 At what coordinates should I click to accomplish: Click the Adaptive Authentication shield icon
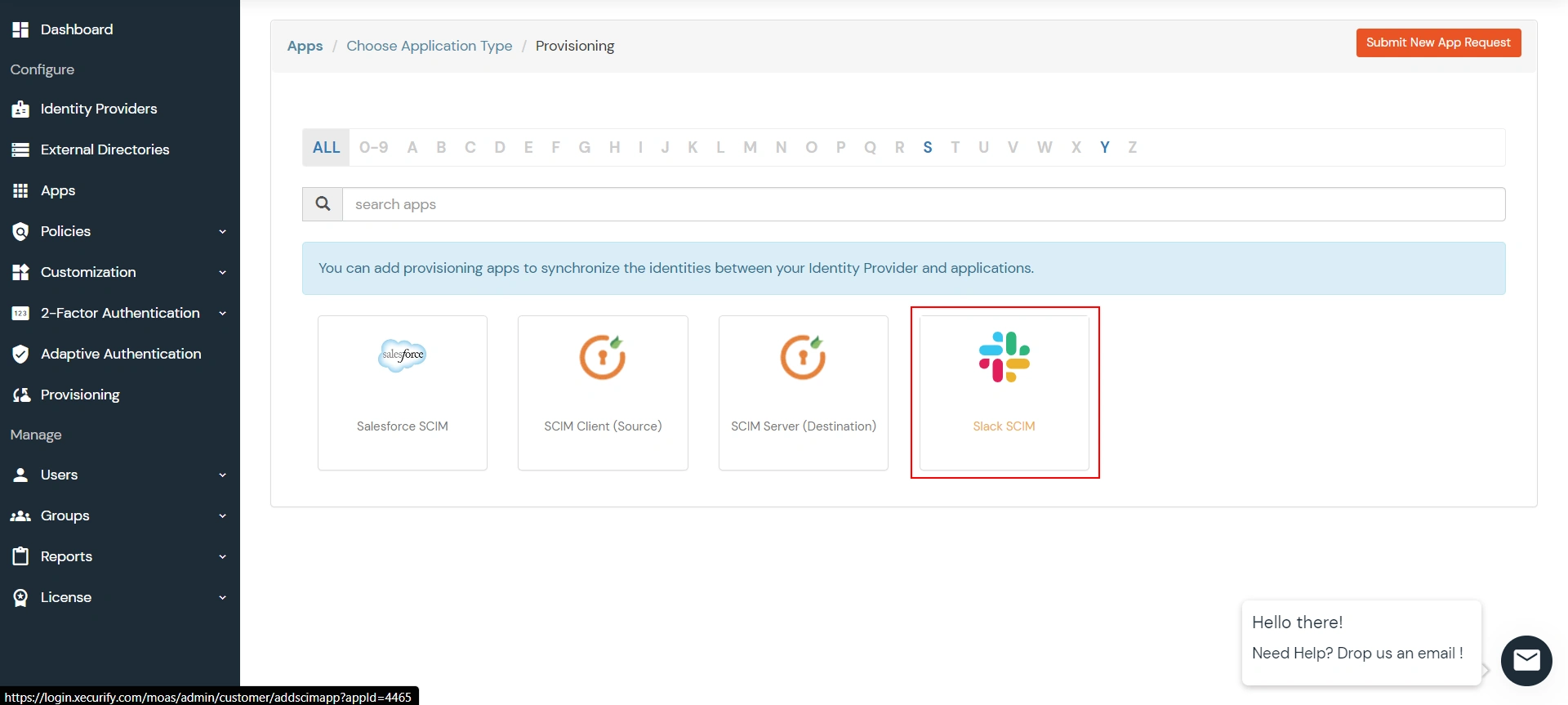20,354
